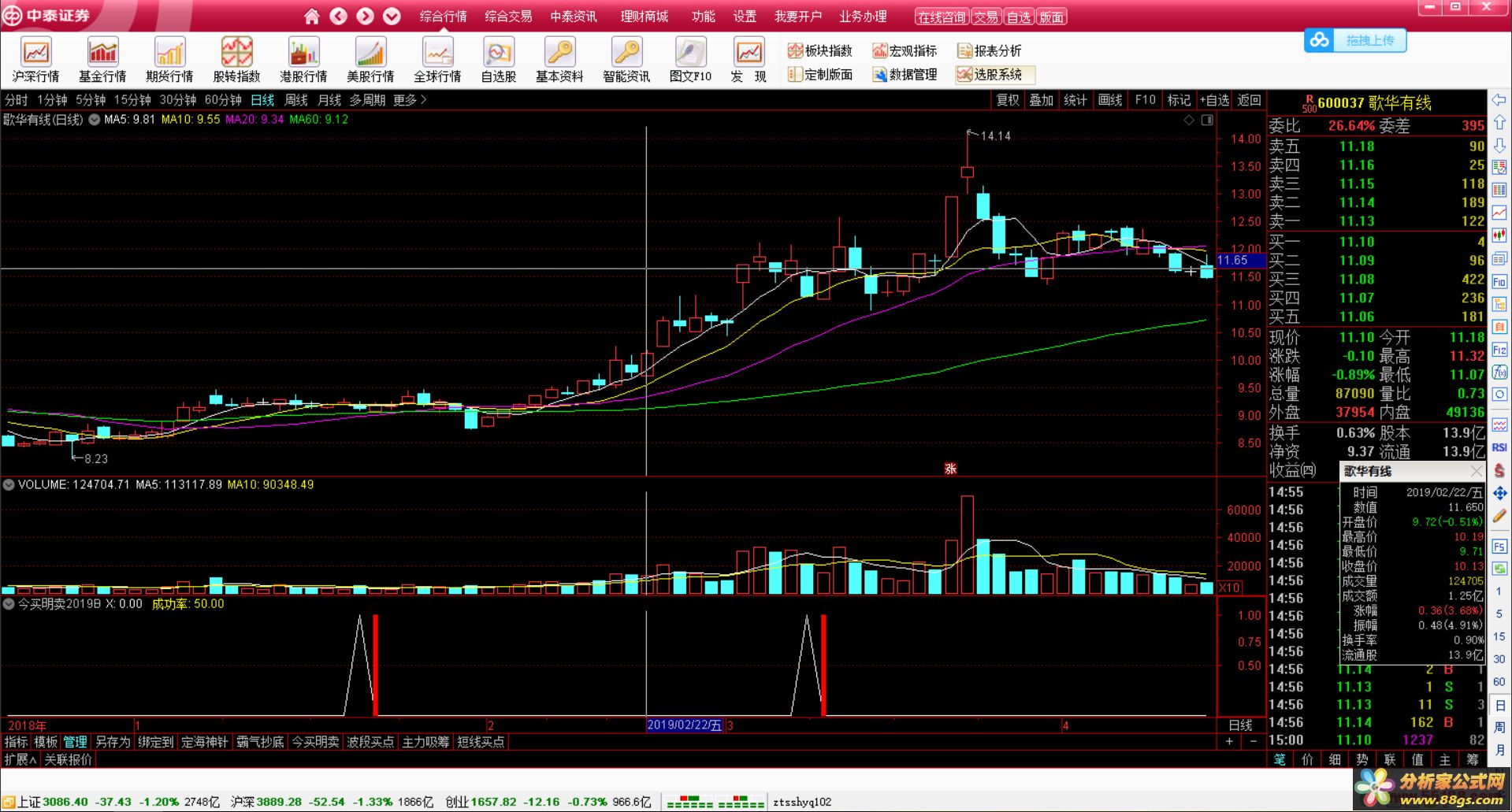Viewport: 1512px width, 812px height.
Task: Click the cloud 拖拽上传 upload button
Action: click(x=1355, y=40)
